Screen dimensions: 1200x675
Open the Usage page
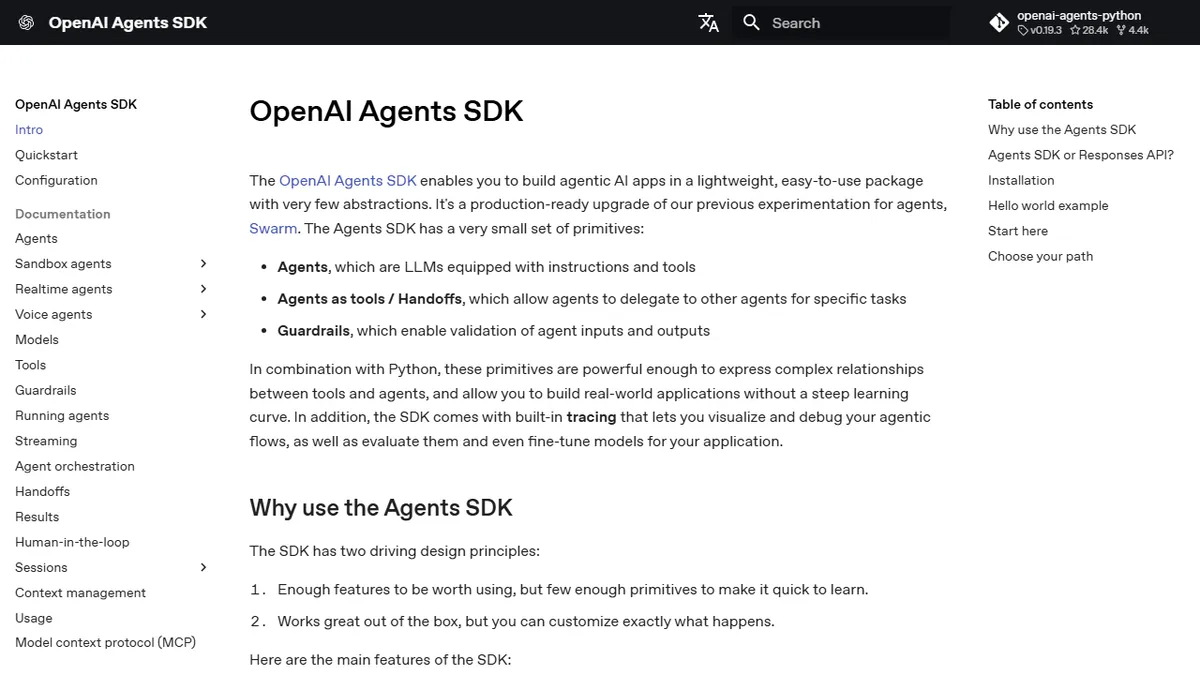click(34, 618)
